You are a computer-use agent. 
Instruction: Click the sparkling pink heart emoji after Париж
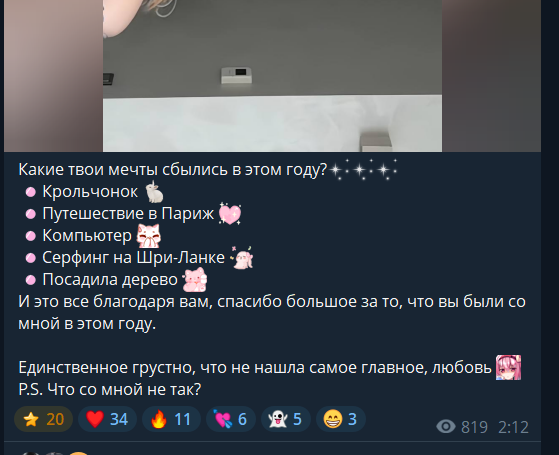[230, 214]
